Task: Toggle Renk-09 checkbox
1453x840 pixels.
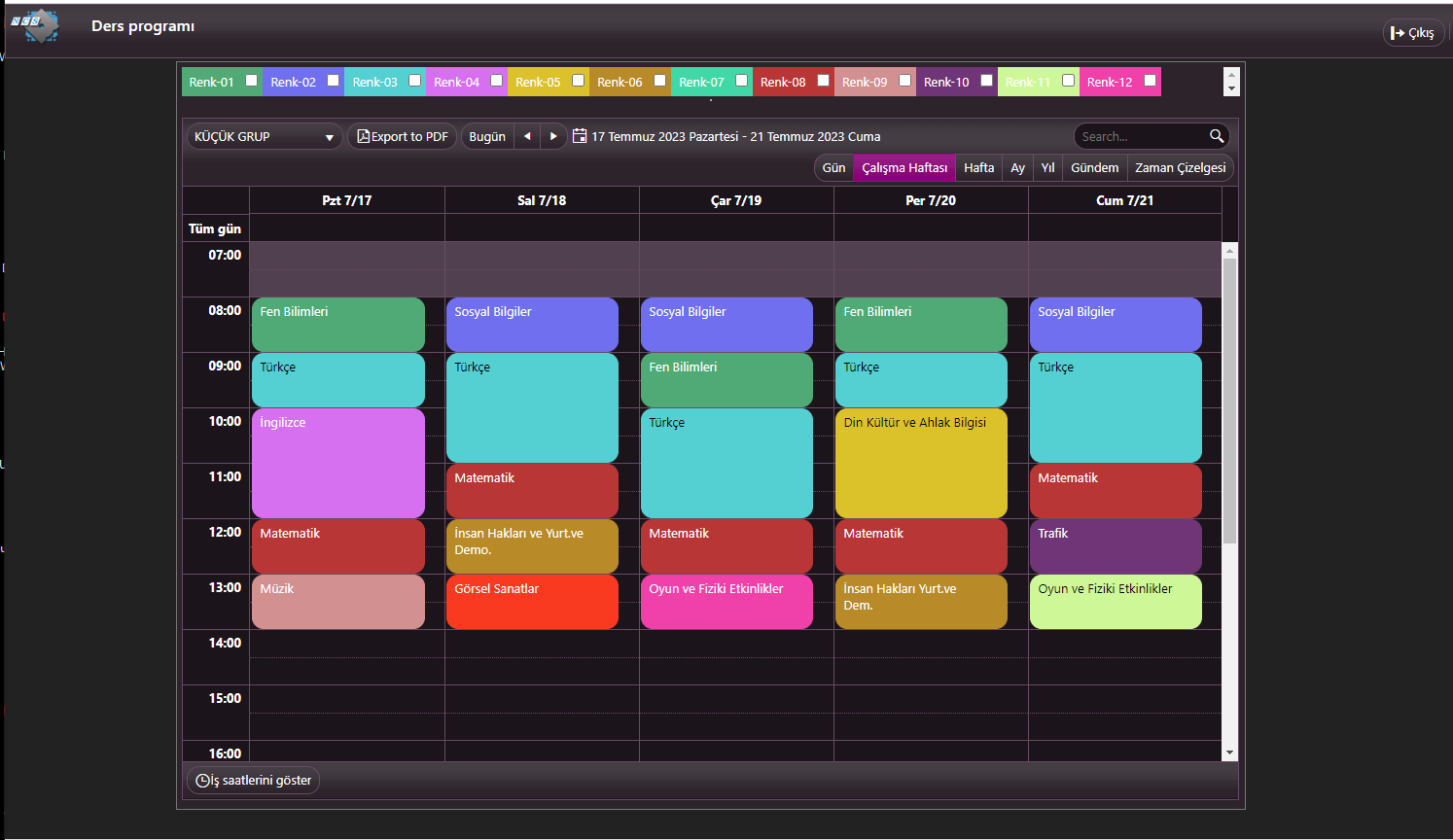Action: (x=904, y=81)
